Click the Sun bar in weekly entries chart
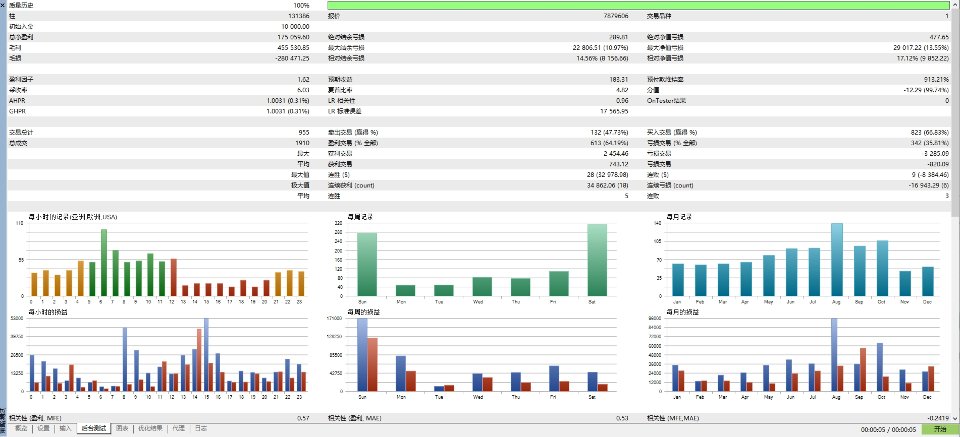 tap(367, 264)
